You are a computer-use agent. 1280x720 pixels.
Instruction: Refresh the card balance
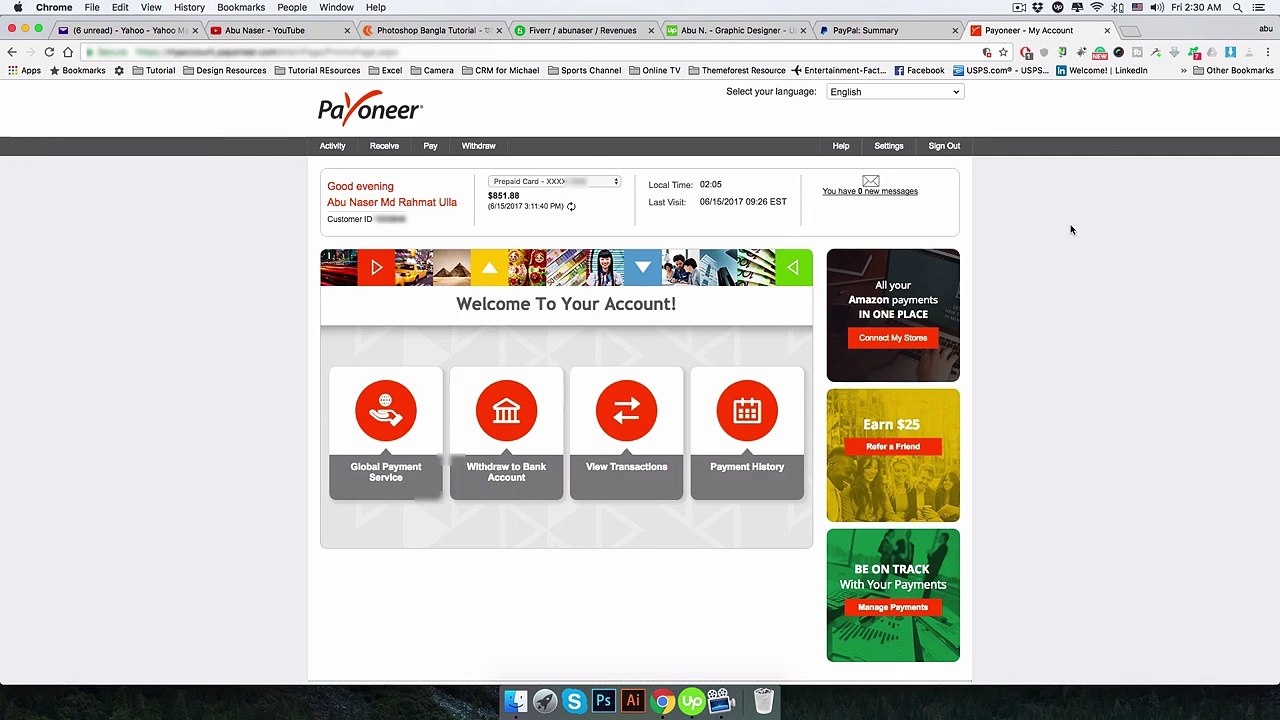(571, 206)
